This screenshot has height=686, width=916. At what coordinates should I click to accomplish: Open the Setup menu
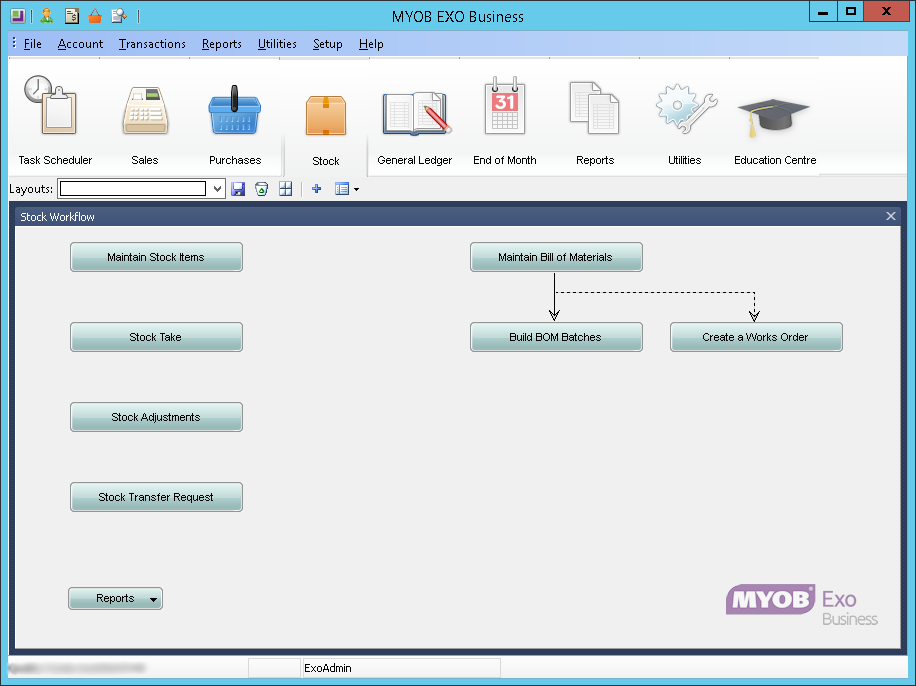click(328, 44)
